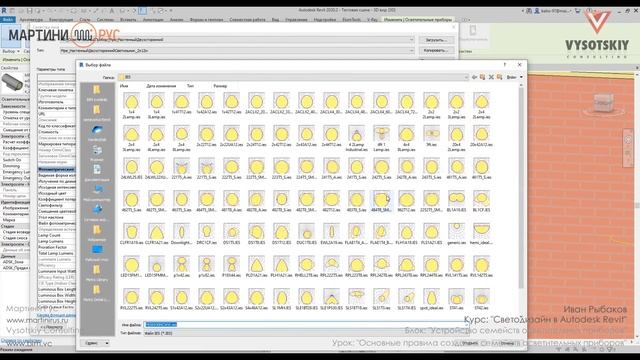Viewport: 640px width, 360px height.
Task: Select the hemi_ideal IES file icon
Action: point(482,234)
